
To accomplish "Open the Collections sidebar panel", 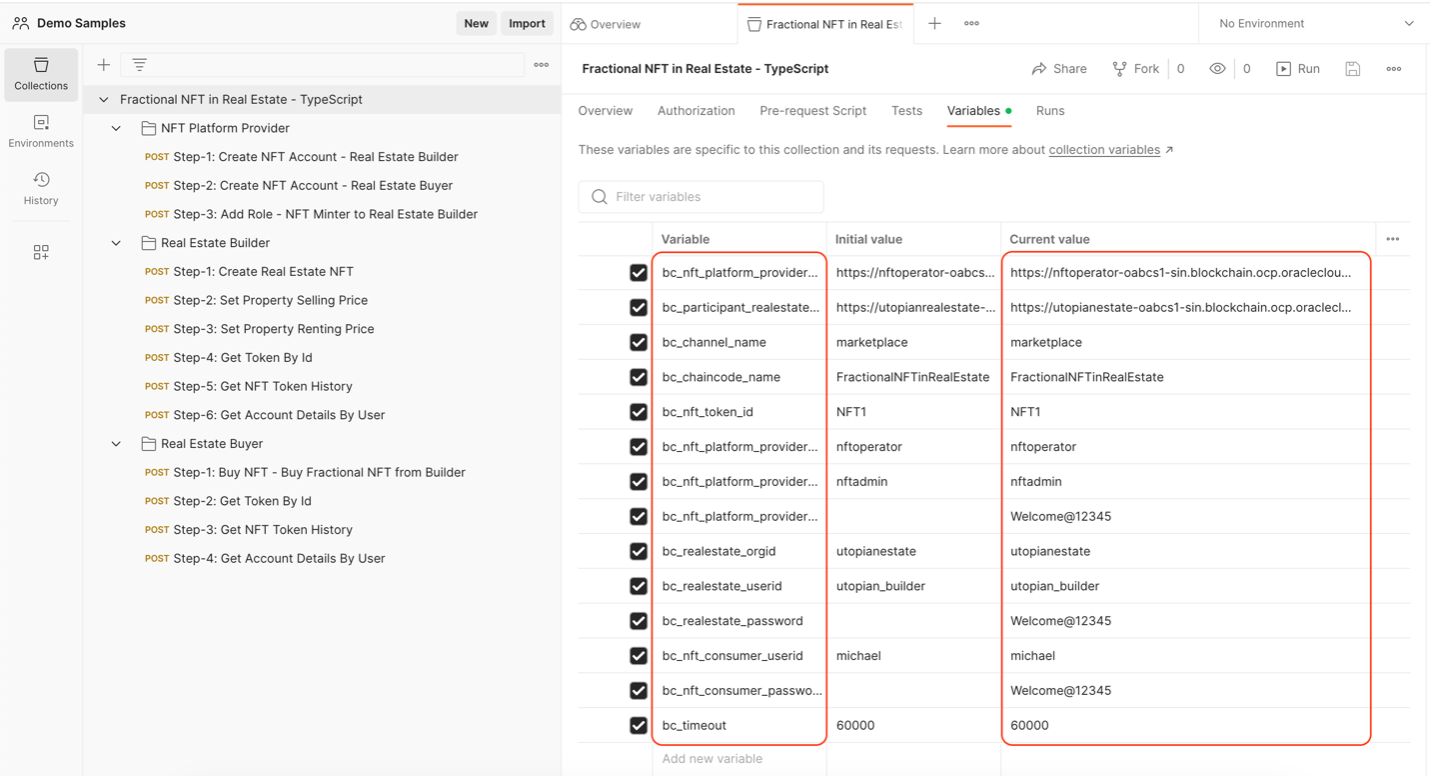I will [x=41, y=74].
